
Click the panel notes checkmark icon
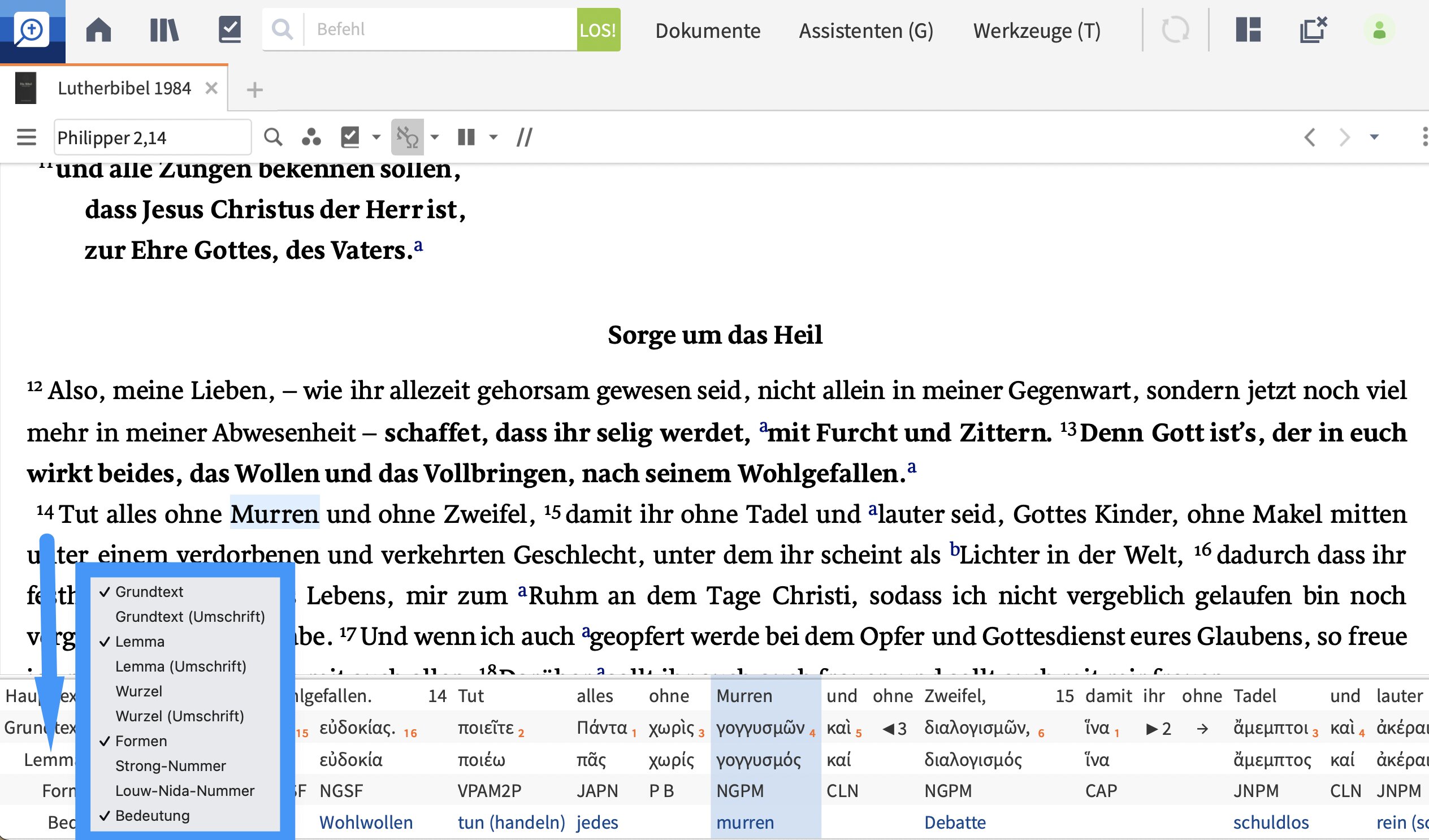coord(350,137)
